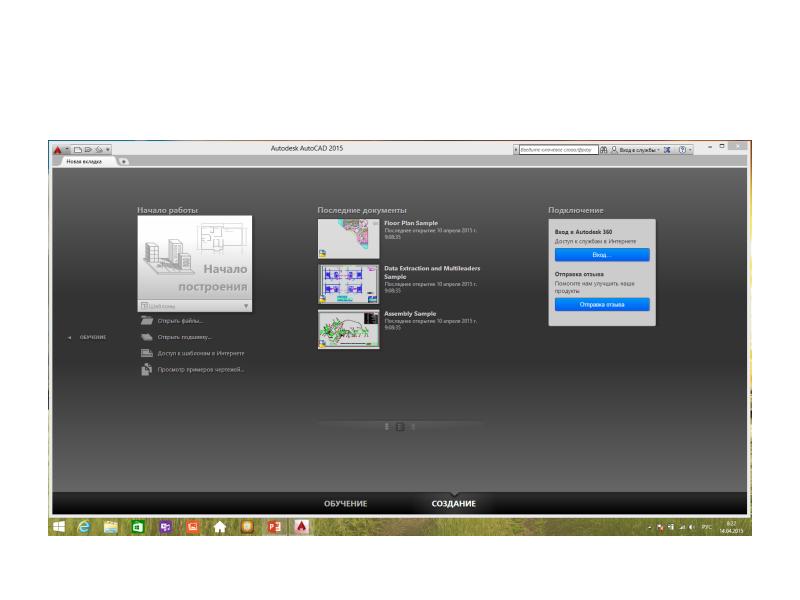Click Просмотр примеров чертежей link
The height and width of the screenshot is (600, 800).
pyautogui.click(x=201, y=369)
